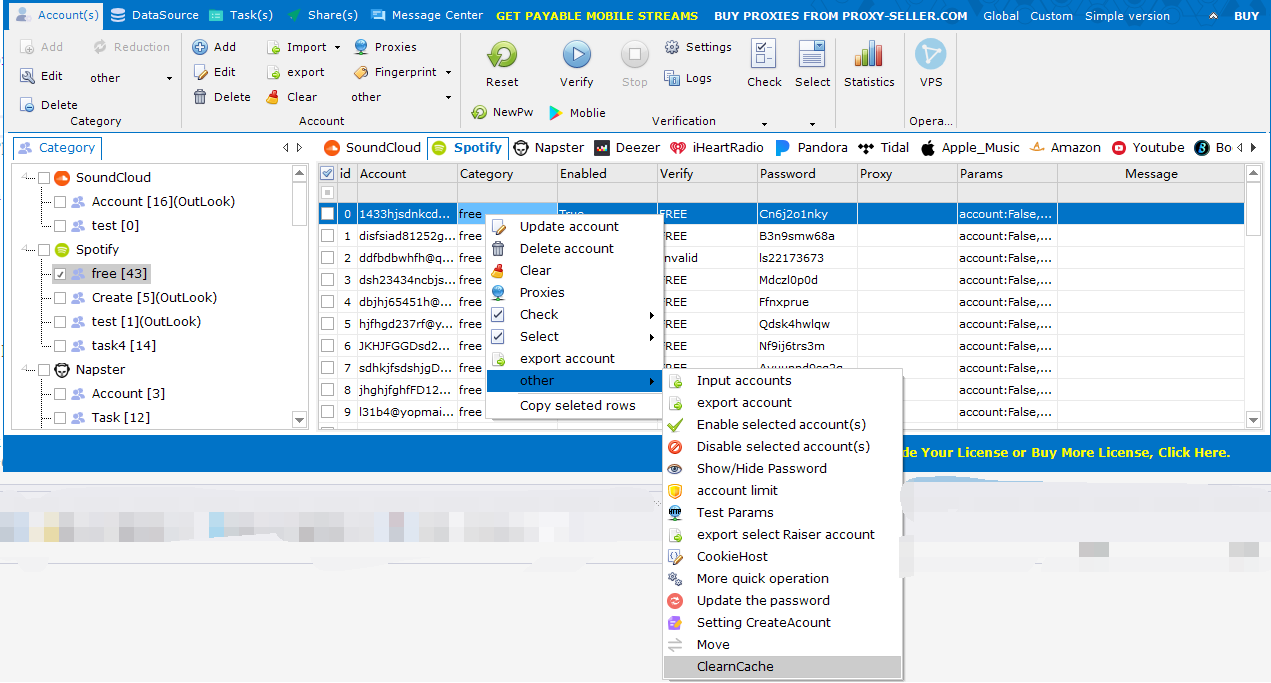Open the verification Settings gear

pyautogui.click(x=672, y=47)
